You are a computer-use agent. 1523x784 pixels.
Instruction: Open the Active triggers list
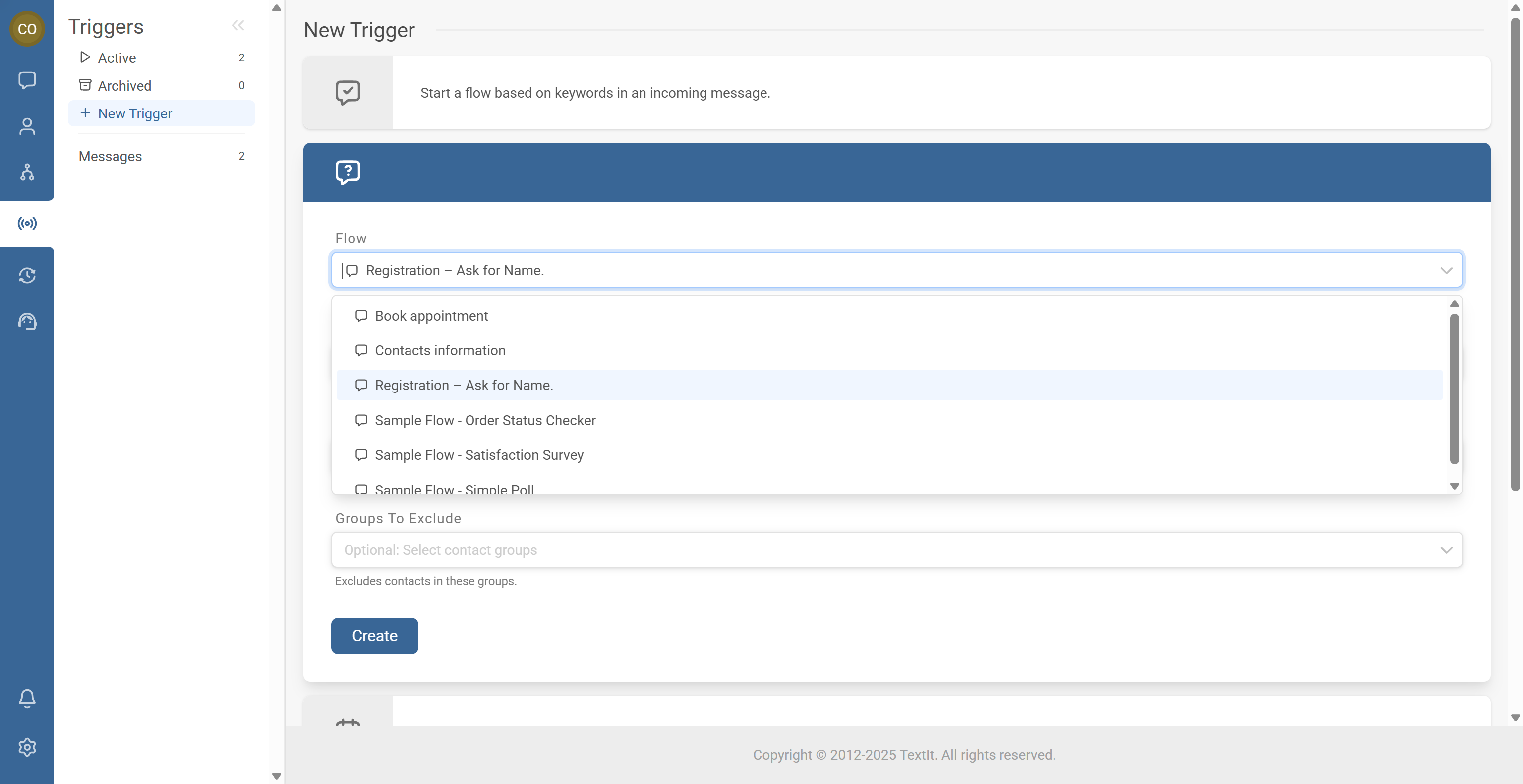point(117,57)
